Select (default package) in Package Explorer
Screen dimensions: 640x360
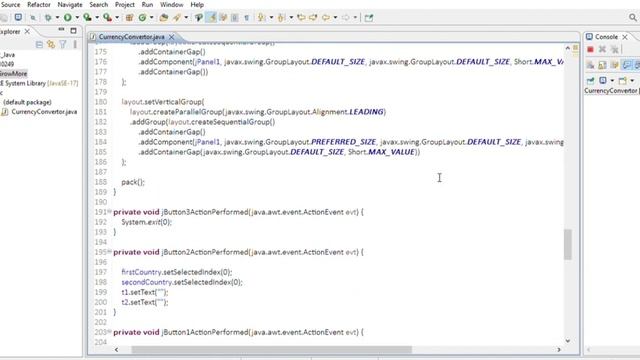coord(27,102)
